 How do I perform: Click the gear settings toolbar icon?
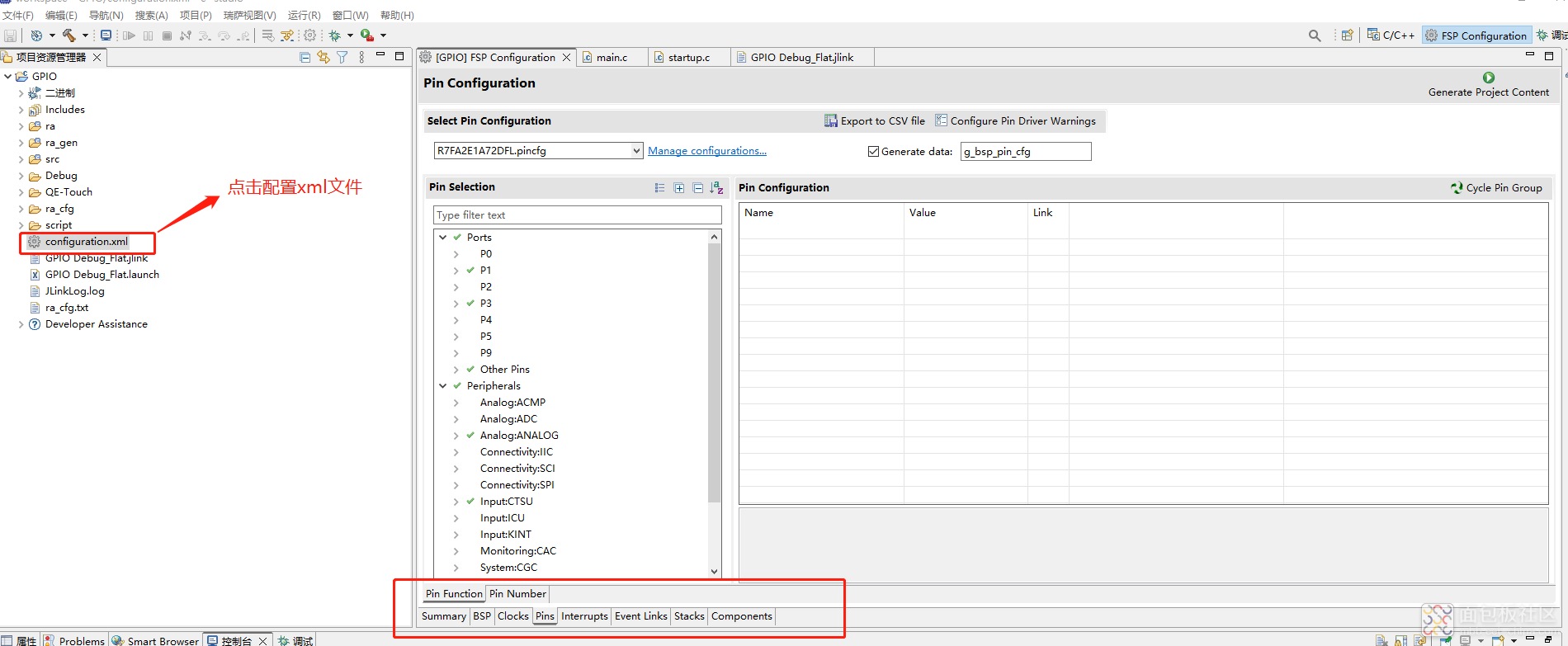pyautogui.click(x=309, y=35)
